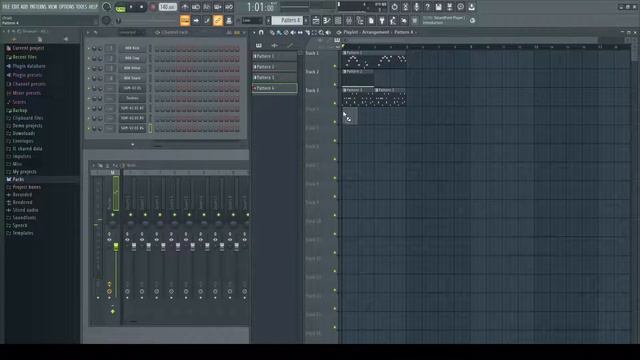Click the 808 Snare channel button
640x360 pixels.
point(132,78)
